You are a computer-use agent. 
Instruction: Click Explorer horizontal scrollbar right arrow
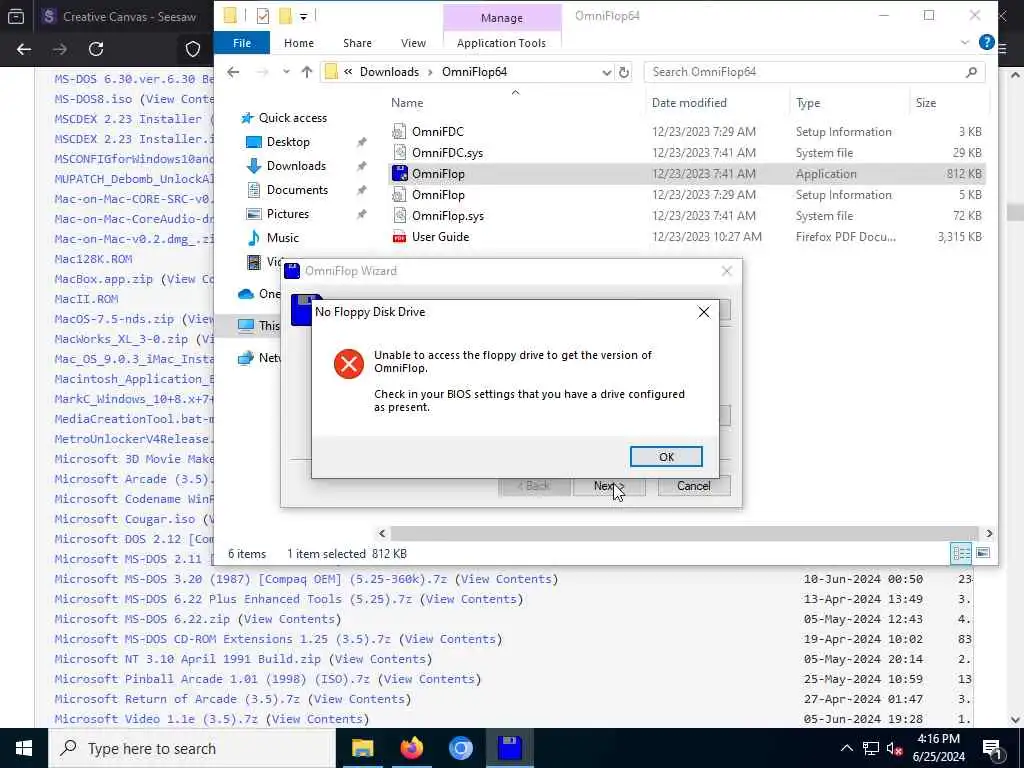click(x=989, y=534)
